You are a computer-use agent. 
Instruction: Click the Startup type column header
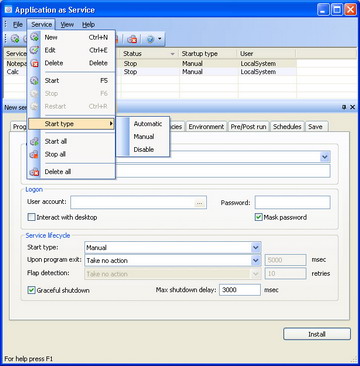(x=209, y=54)
